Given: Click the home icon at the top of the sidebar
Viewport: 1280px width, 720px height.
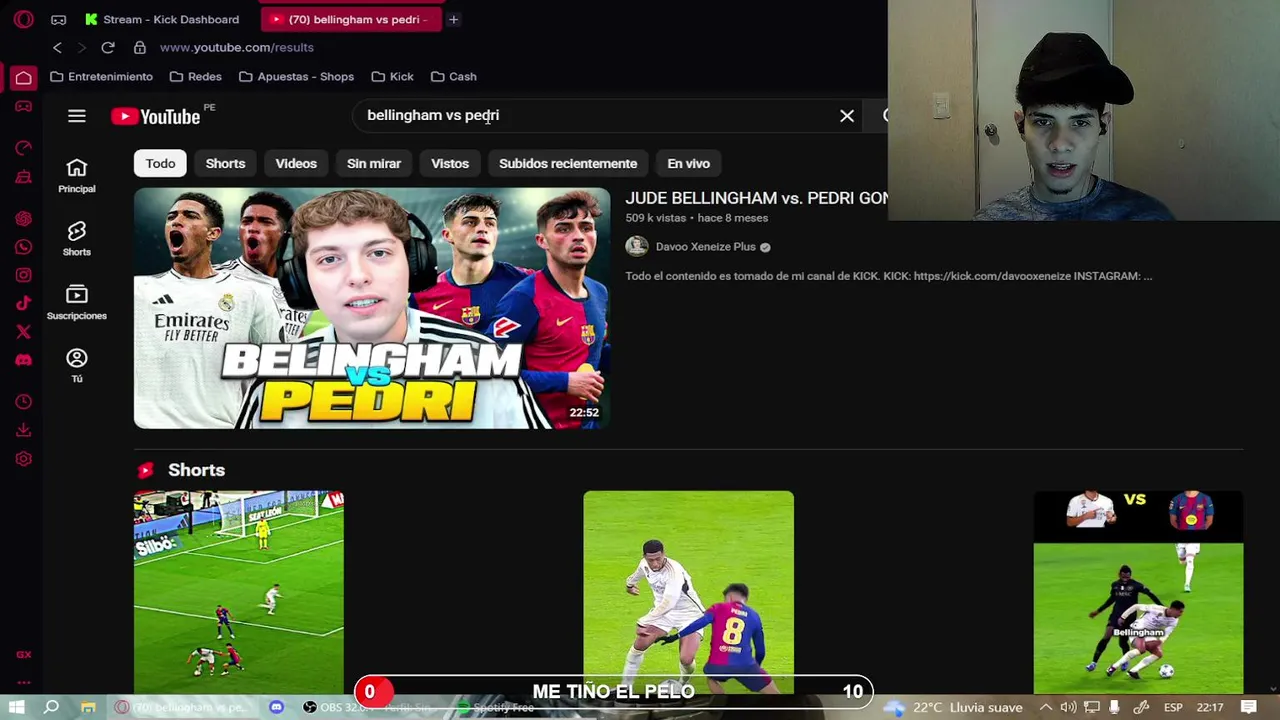Looking at the screenshot, I should tap(23, 77).
